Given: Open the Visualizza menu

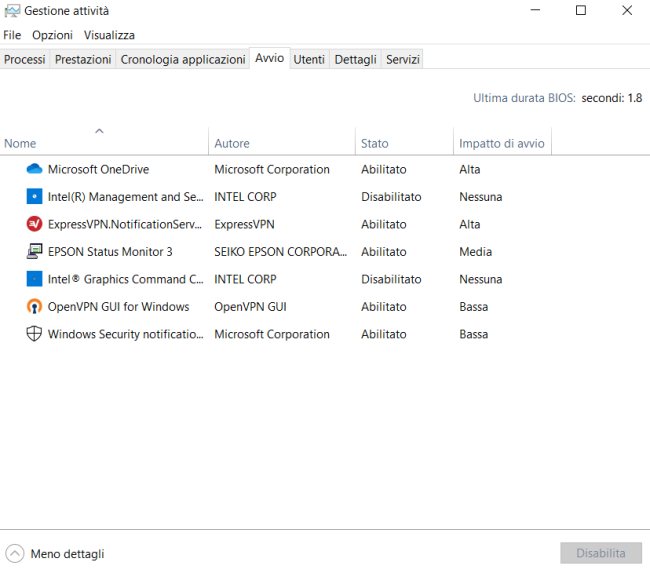Looking at the screenshot, I should point(109,35).
